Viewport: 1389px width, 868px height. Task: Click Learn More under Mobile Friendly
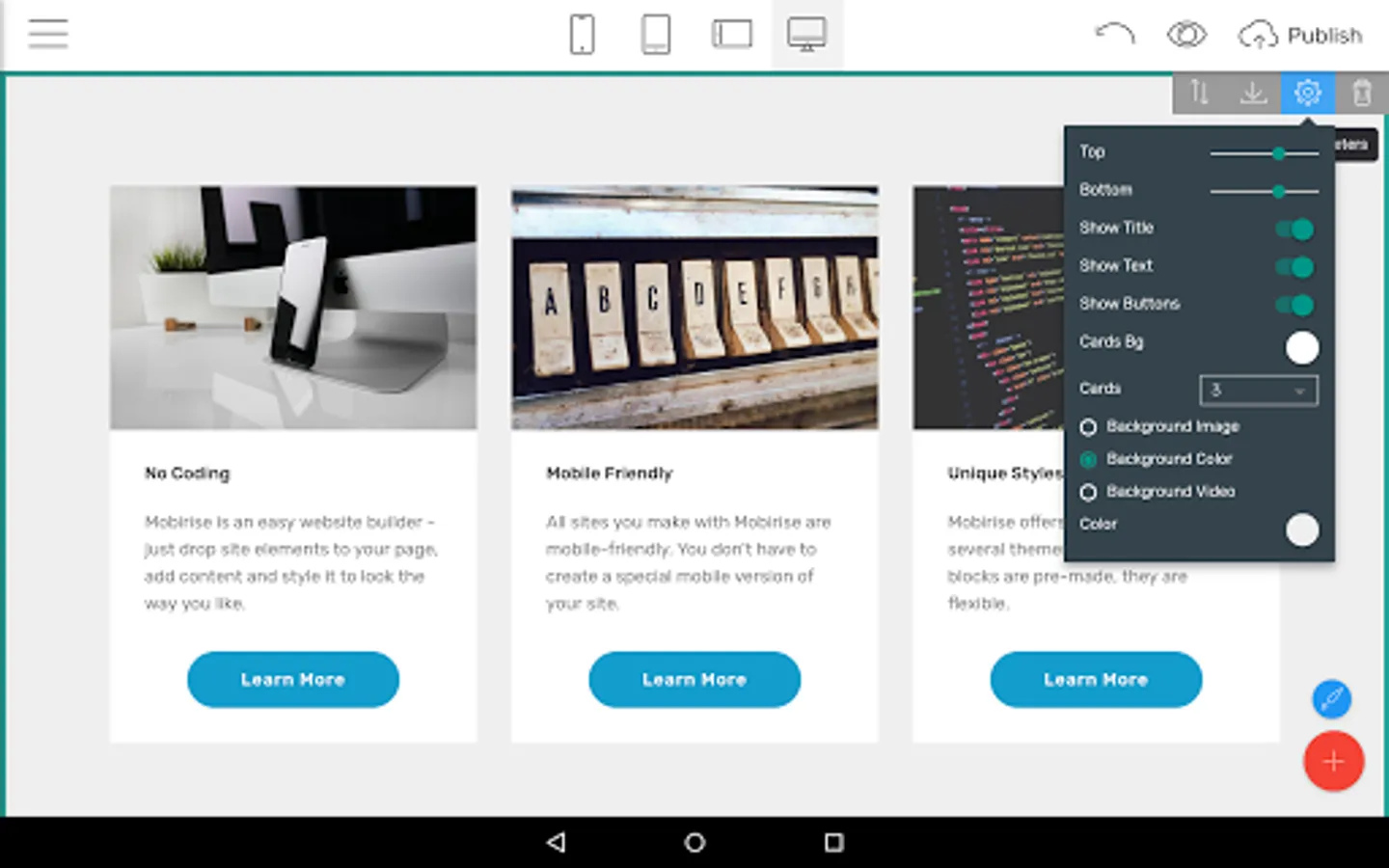[x=694, y=679]
